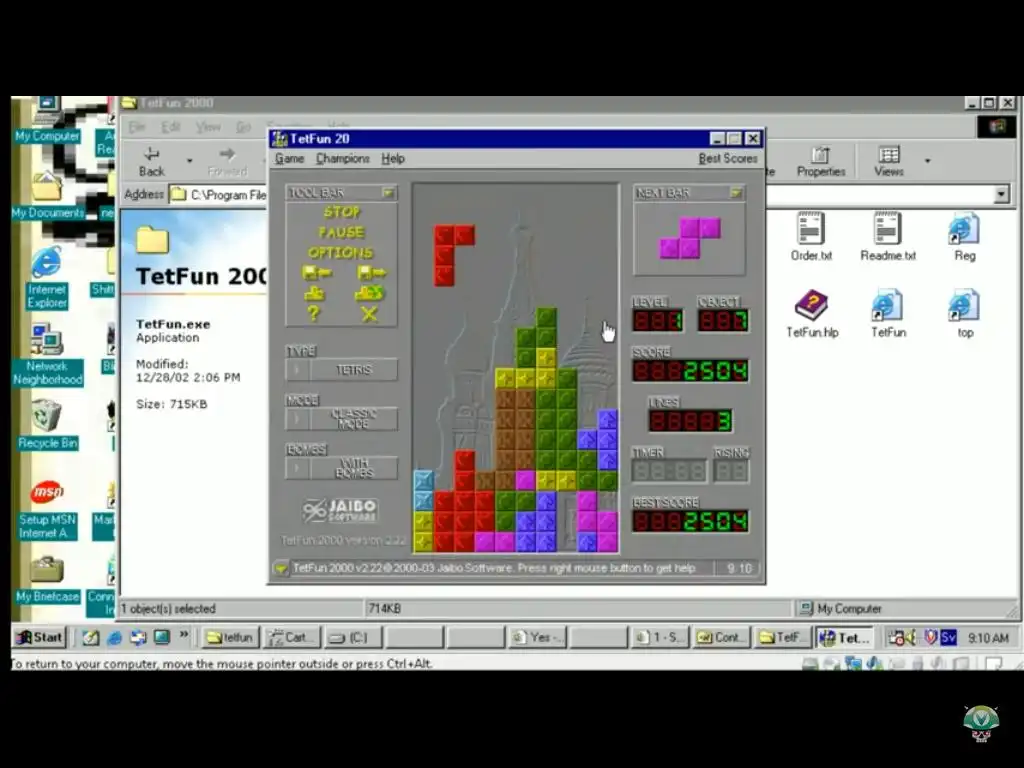Click the BEST SCORE display
This screenshot has height=768, width=1024.
point(690,521)
